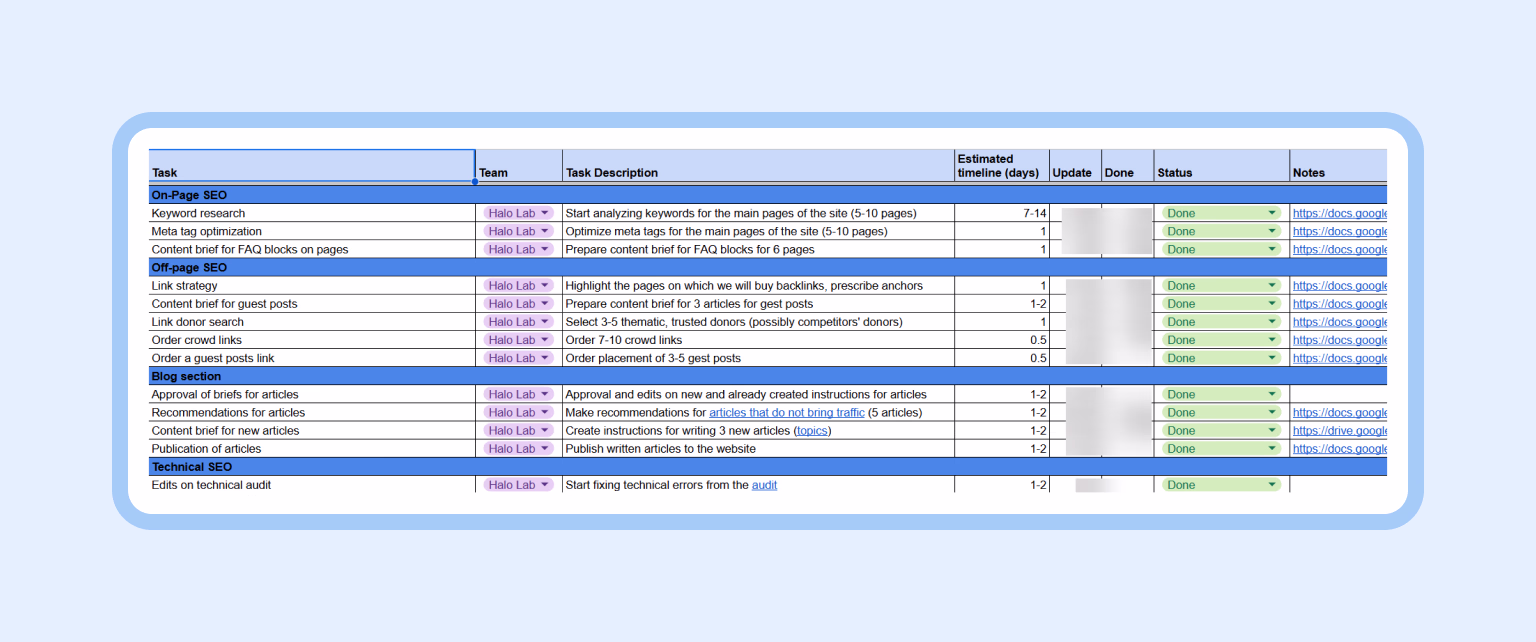The image size is (1536, 642).
Task: Select the 'Order crowd links' task cell
Action: tap(312, 340)
